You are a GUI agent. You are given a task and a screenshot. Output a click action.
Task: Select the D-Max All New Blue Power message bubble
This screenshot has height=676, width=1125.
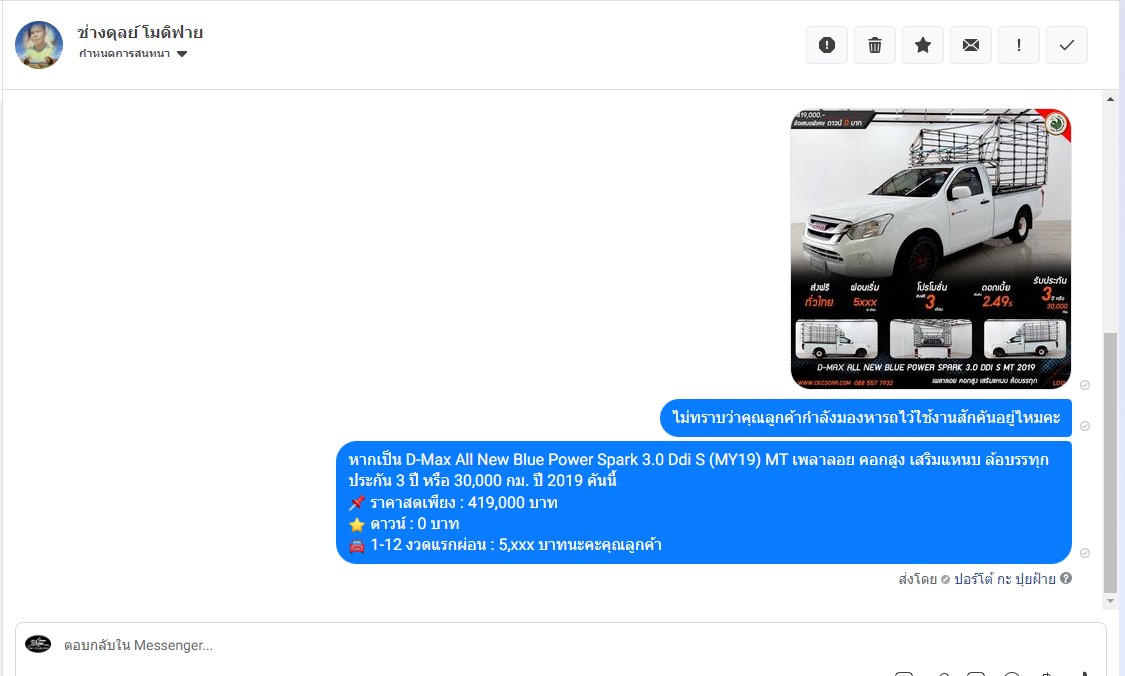click(x=704, y=502)
